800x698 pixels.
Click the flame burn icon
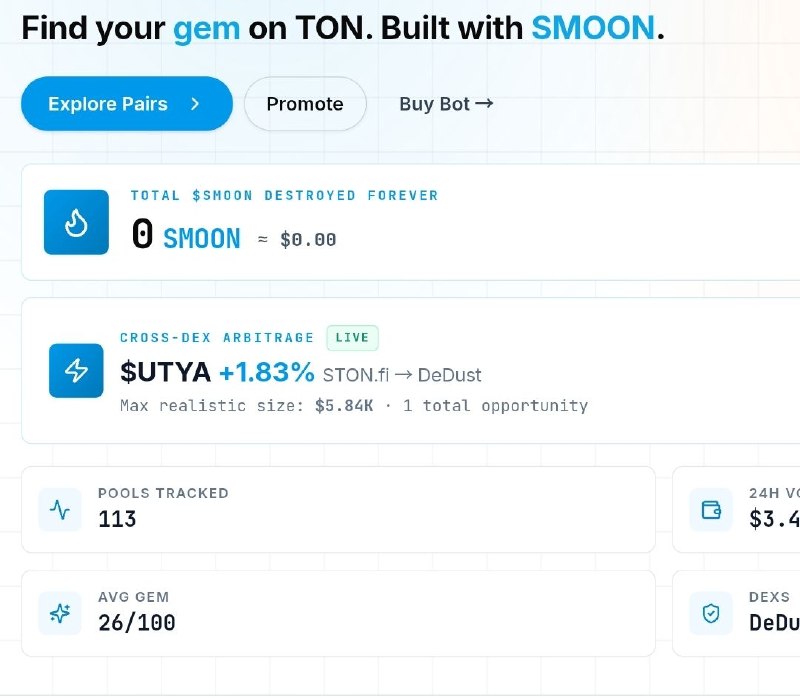click(x=76, y=222)
